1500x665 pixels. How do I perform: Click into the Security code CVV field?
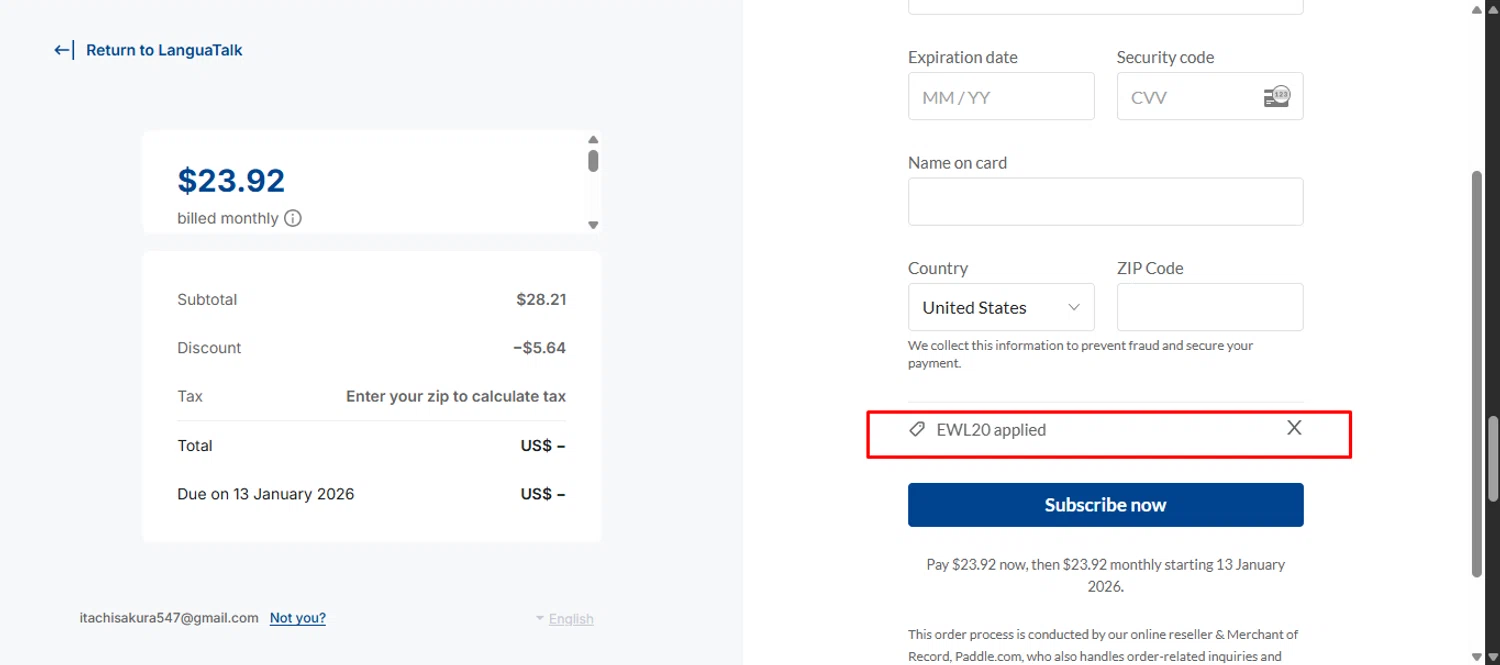1190,97
